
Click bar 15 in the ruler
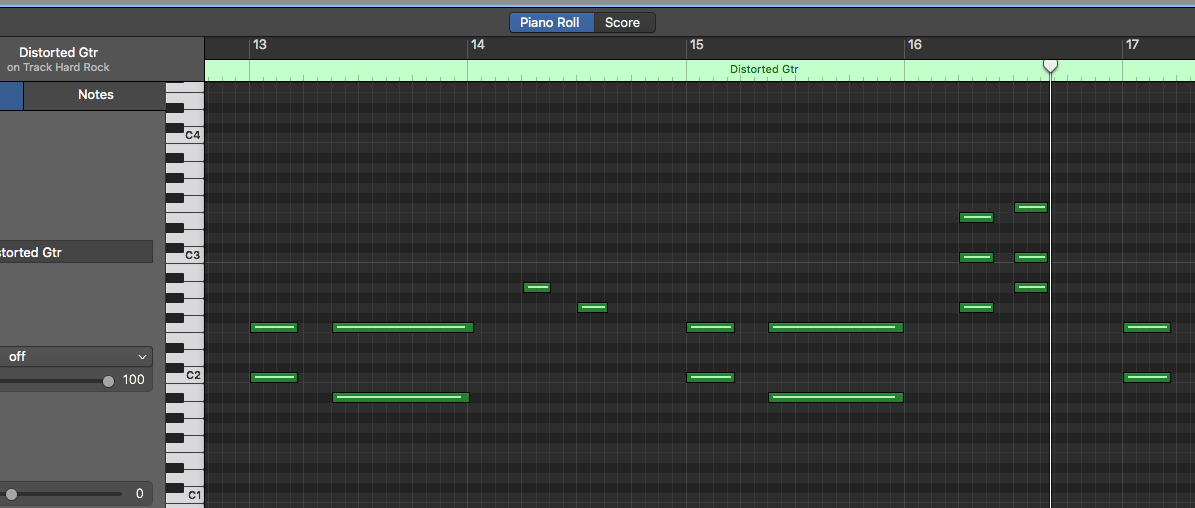point(696,45)
